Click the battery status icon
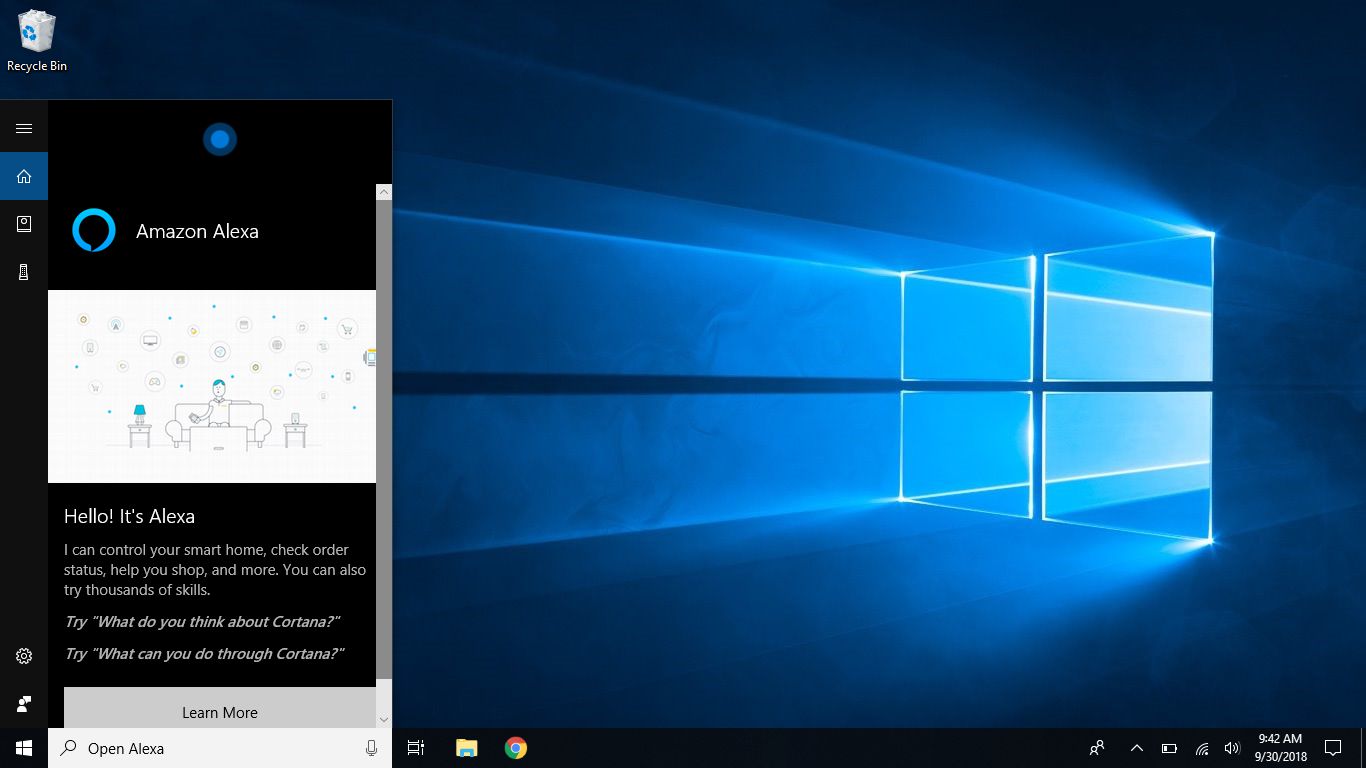 1169,748
